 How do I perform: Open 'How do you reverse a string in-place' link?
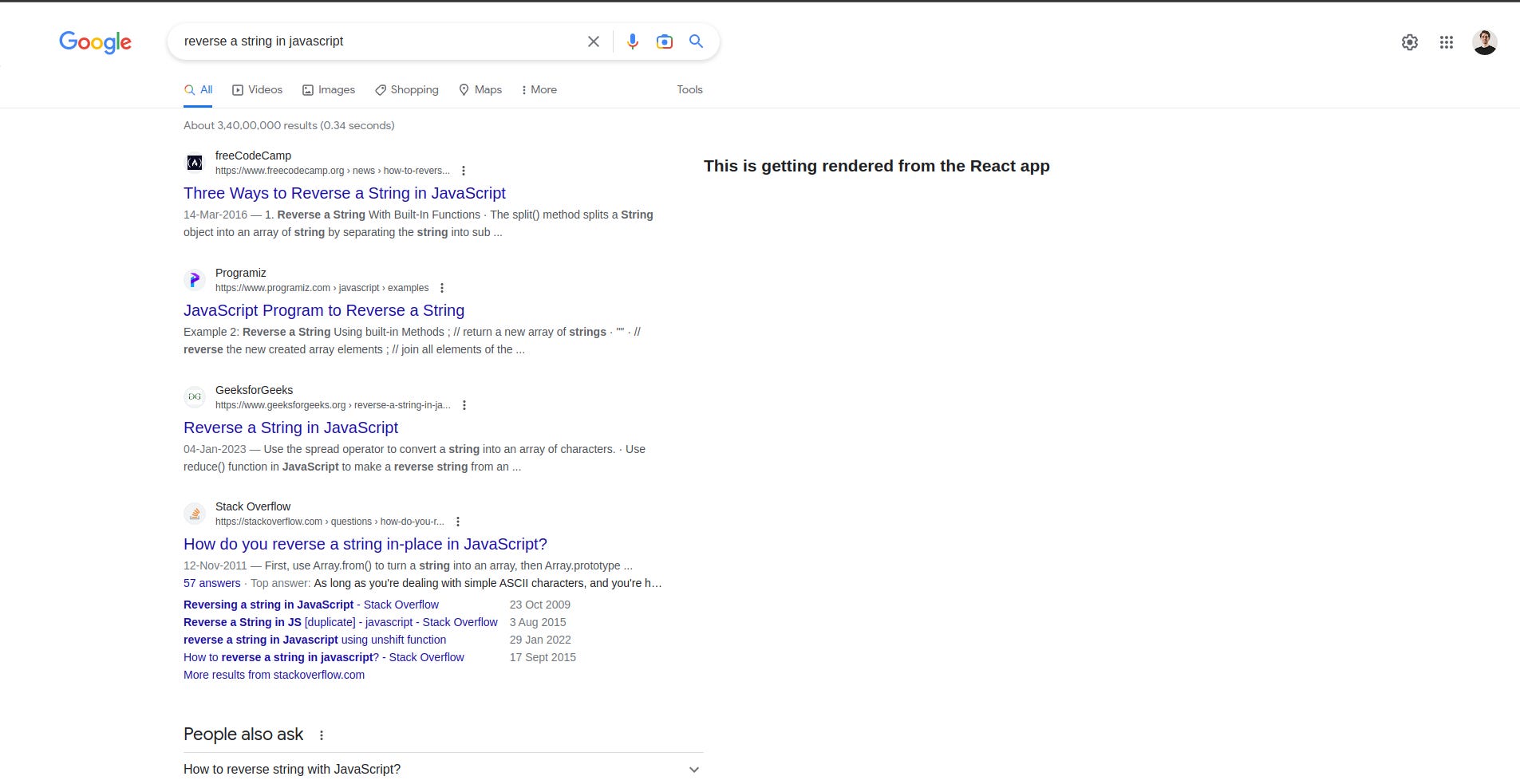point(365,544)
